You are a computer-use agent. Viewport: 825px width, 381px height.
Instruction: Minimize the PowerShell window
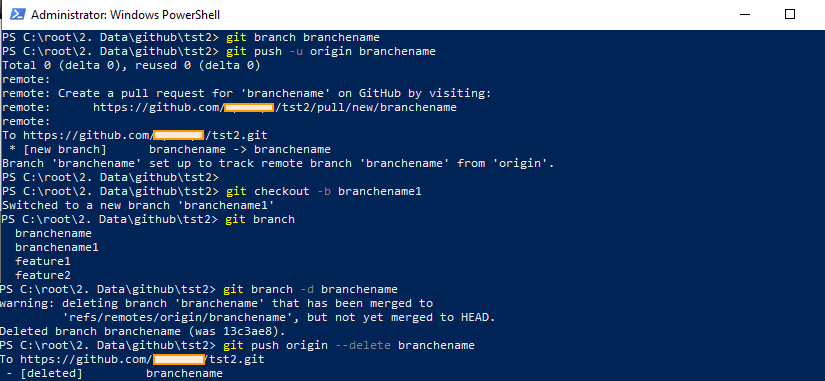coord(746,14)
